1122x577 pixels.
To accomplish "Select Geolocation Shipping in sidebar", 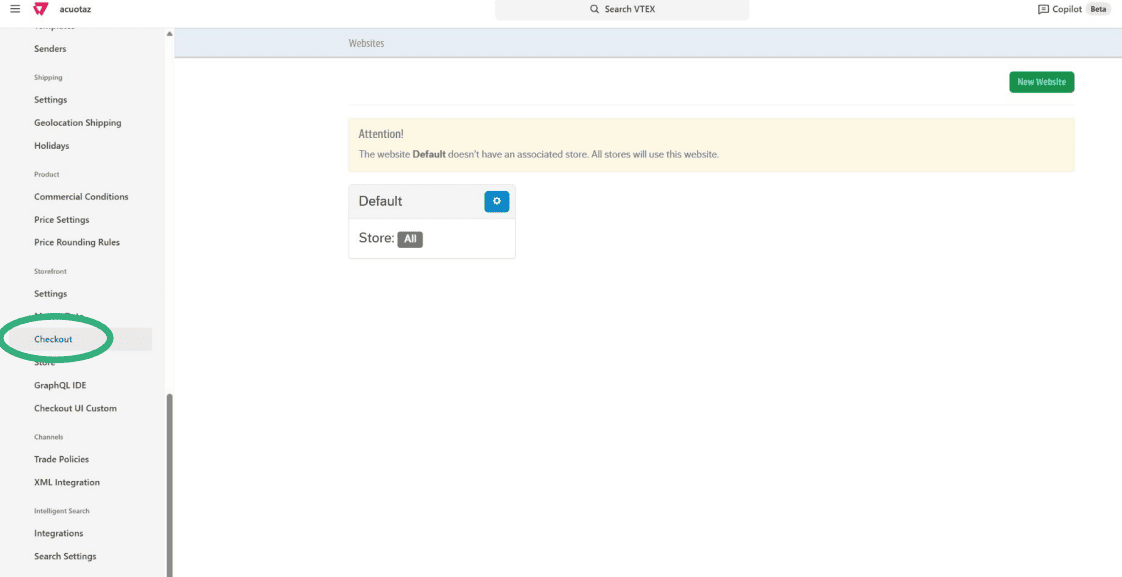I will click(77, 122).
